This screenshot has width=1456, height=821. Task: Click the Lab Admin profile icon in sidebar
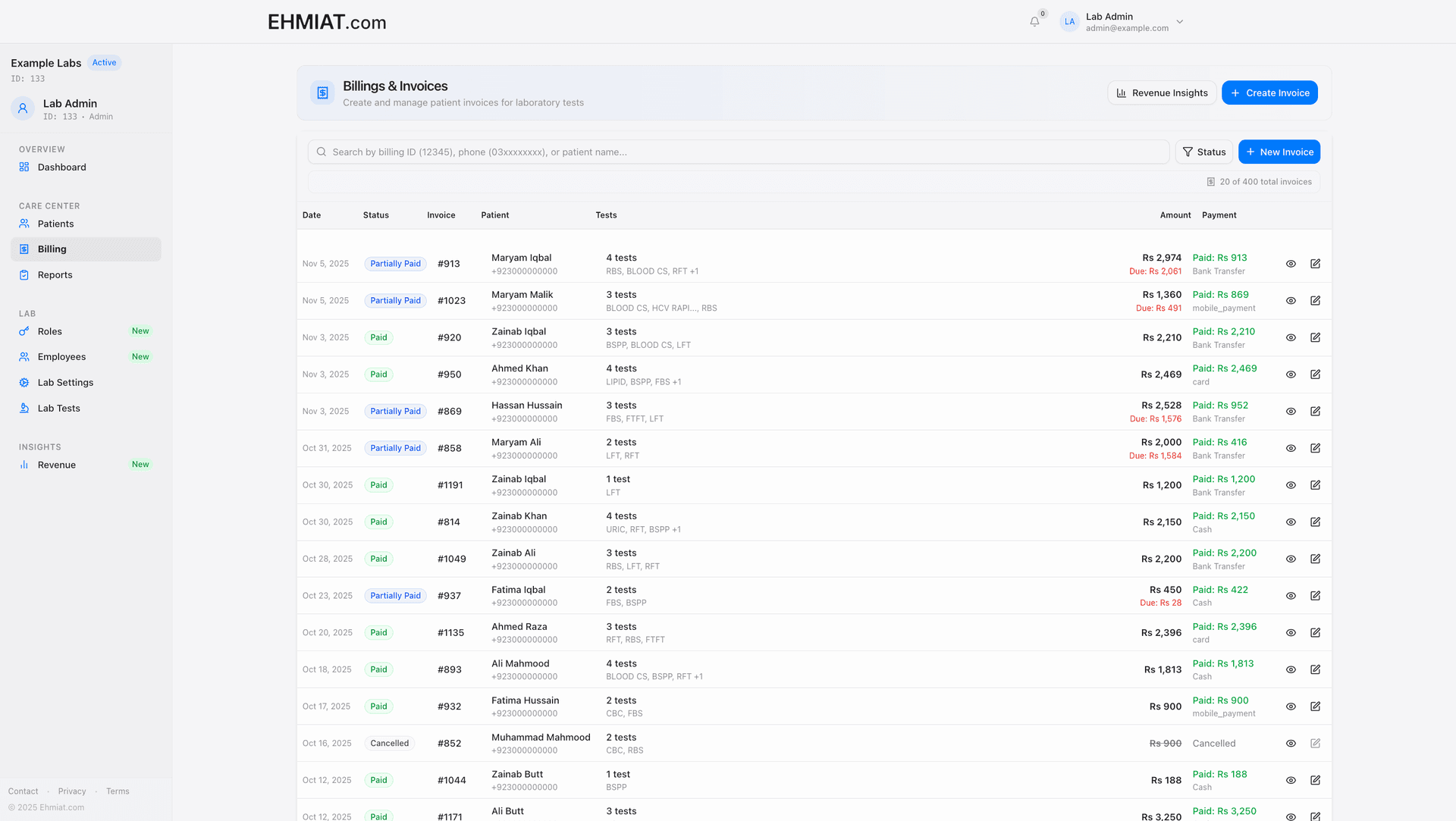tap(23, 108)
